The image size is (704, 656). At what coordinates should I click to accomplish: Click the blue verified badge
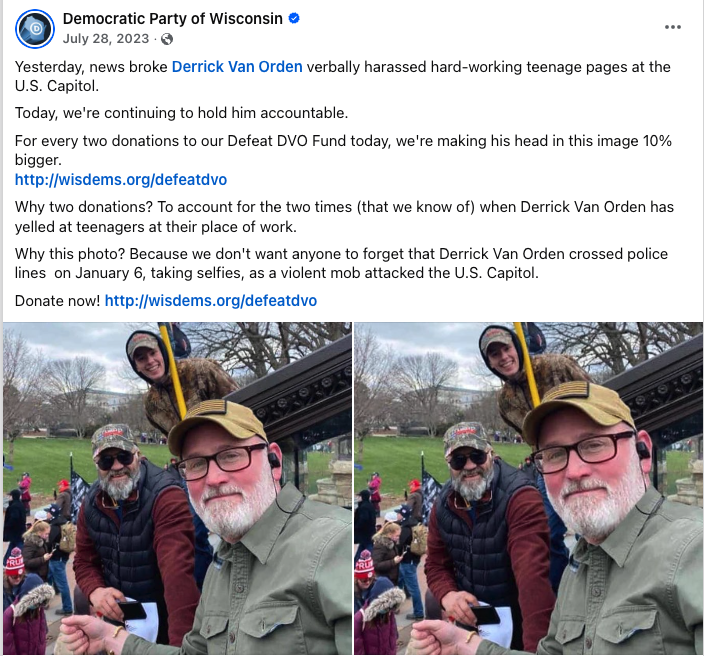click(294, 18)
